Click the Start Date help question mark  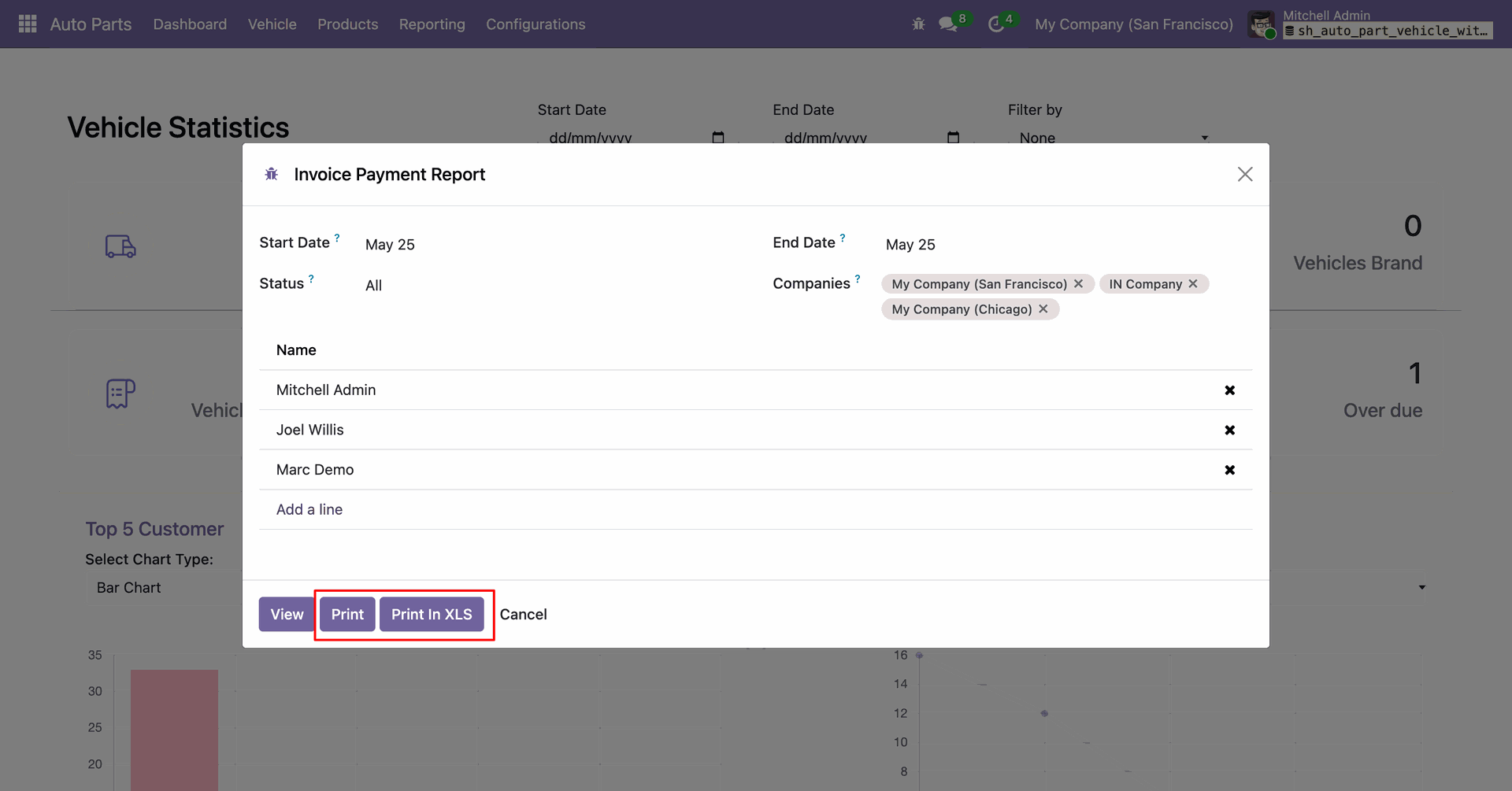[x=337, y=238]
